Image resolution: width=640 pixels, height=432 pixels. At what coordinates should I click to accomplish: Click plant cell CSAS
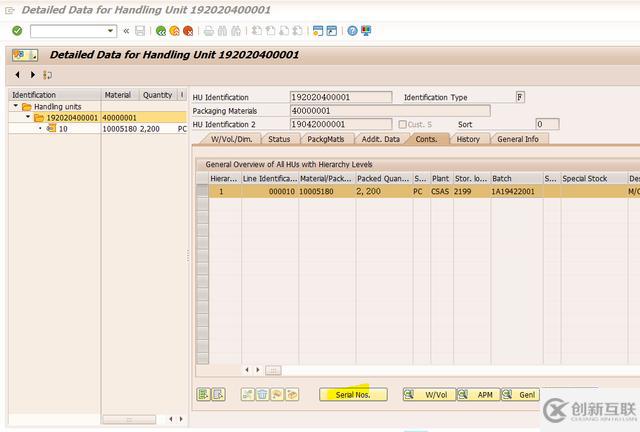(440, 192)
